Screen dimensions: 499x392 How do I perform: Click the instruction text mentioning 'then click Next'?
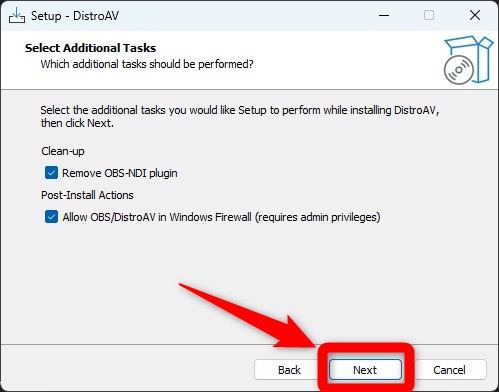240,116
